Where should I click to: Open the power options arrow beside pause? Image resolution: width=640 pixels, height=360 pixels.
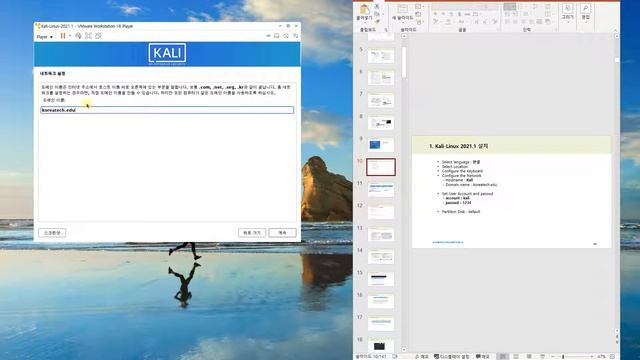pos(70,36)
